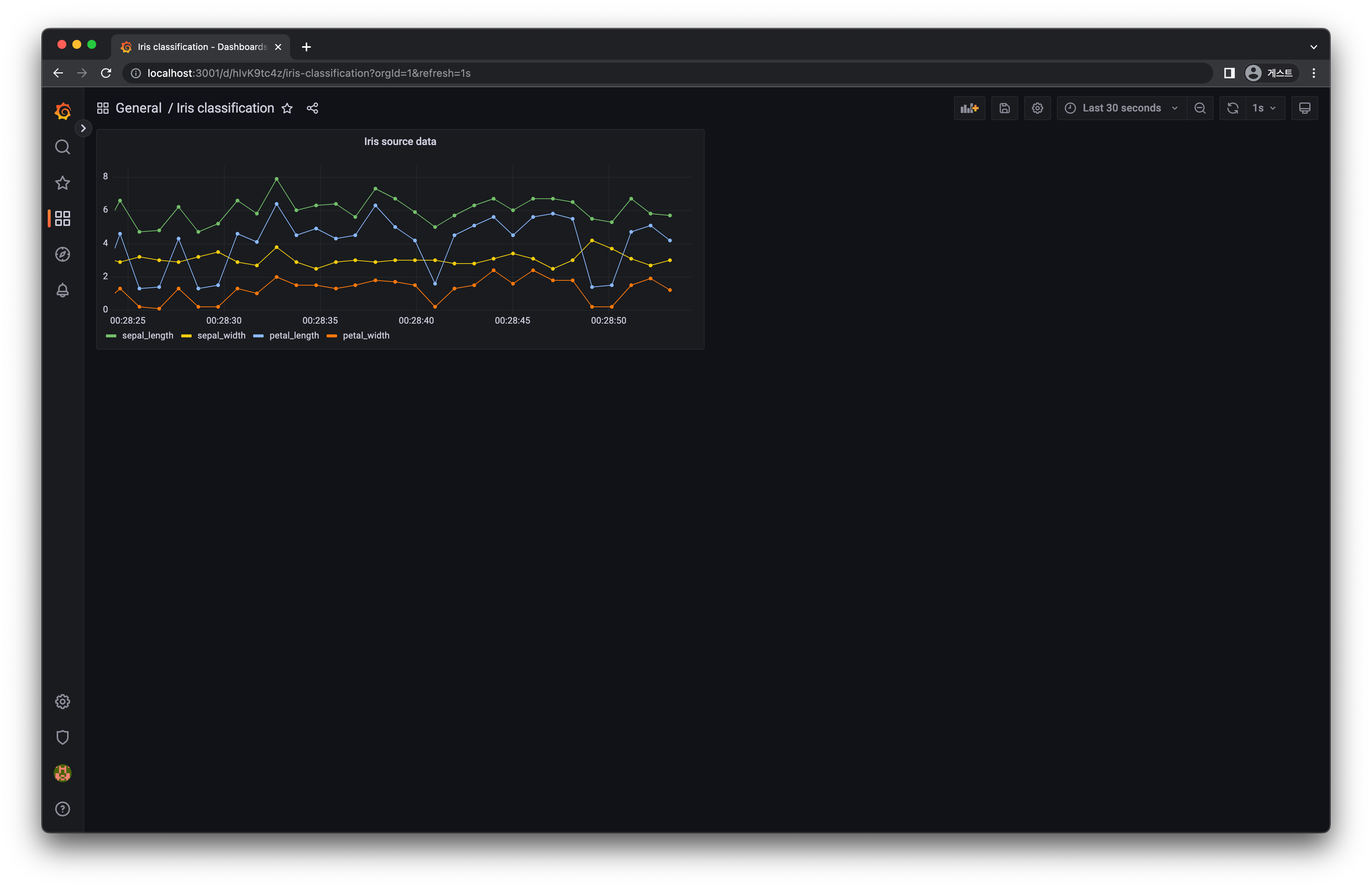
Task: Click the yellow sepal_width color swatch
Action: pos(186,336)
